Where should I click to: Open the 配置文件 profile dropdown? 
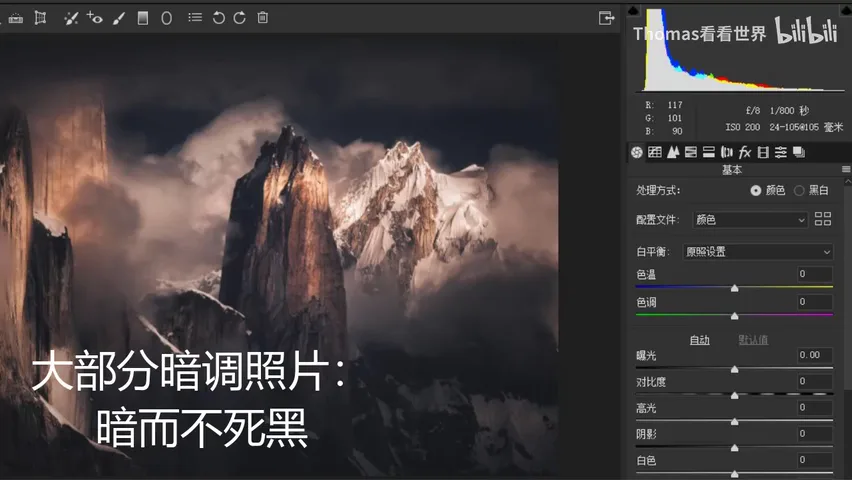point(750,220)
